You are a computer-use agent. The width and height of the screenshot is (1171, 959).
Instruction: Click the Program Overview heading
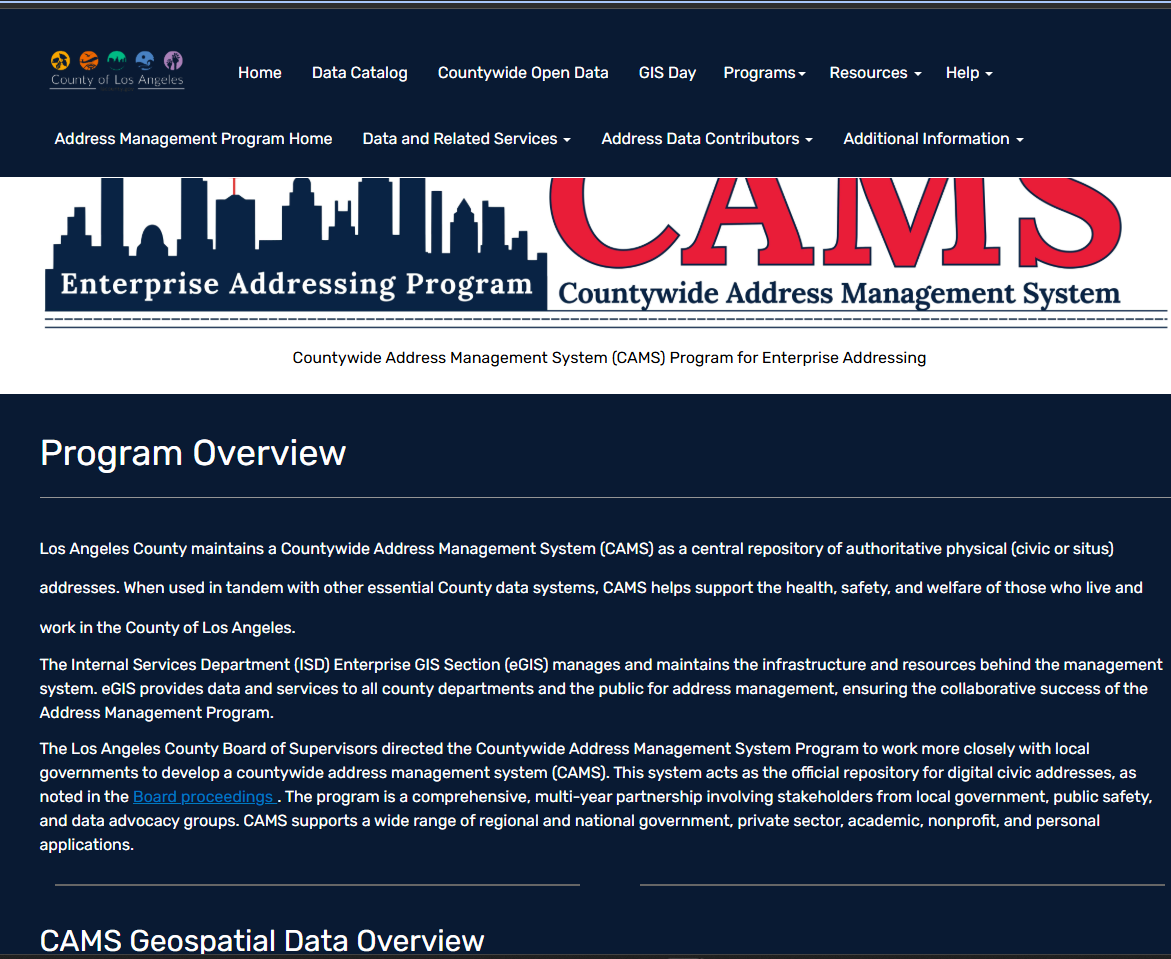[x=193, y=453]
